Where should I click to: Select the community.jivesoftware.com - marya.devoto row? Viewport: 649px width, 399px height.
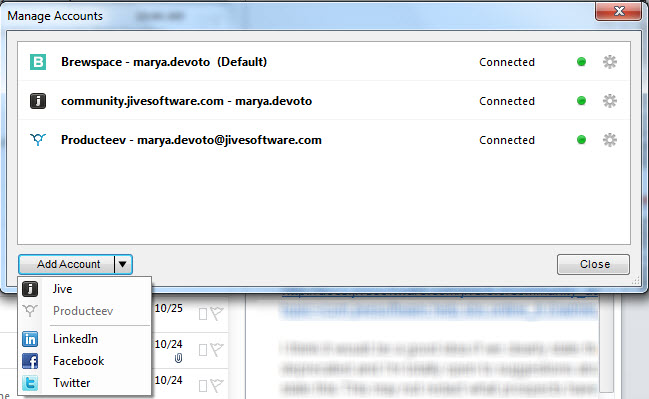pos(324,101)
